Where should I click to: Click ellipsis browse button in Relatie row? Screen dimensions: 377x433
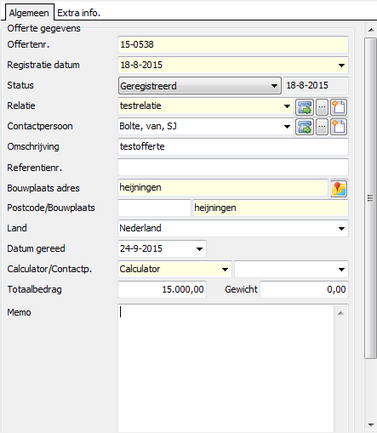[322, 107]
